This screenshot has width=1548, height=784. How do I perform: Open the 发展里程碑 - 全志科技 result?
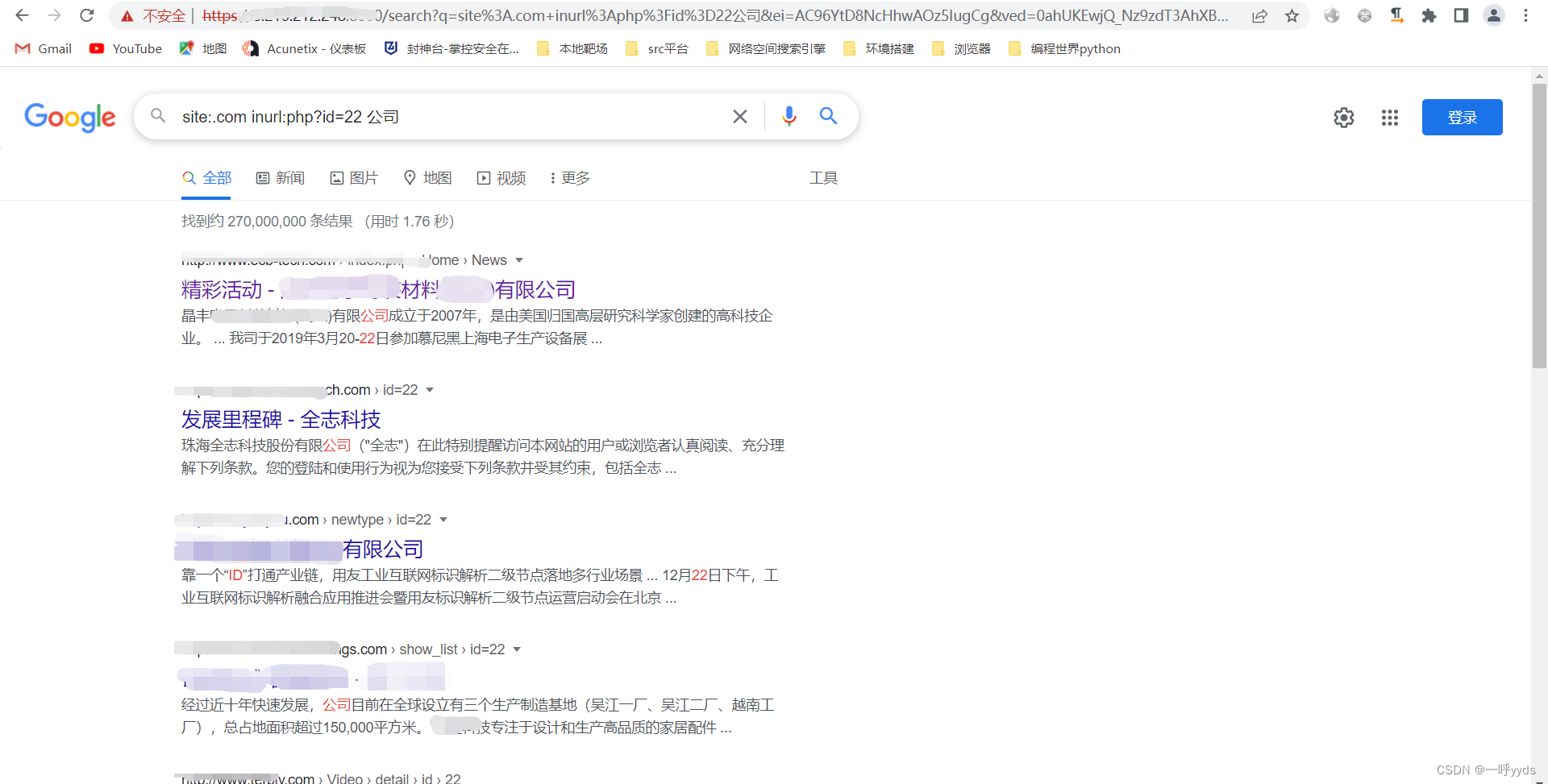click(281, 419)
